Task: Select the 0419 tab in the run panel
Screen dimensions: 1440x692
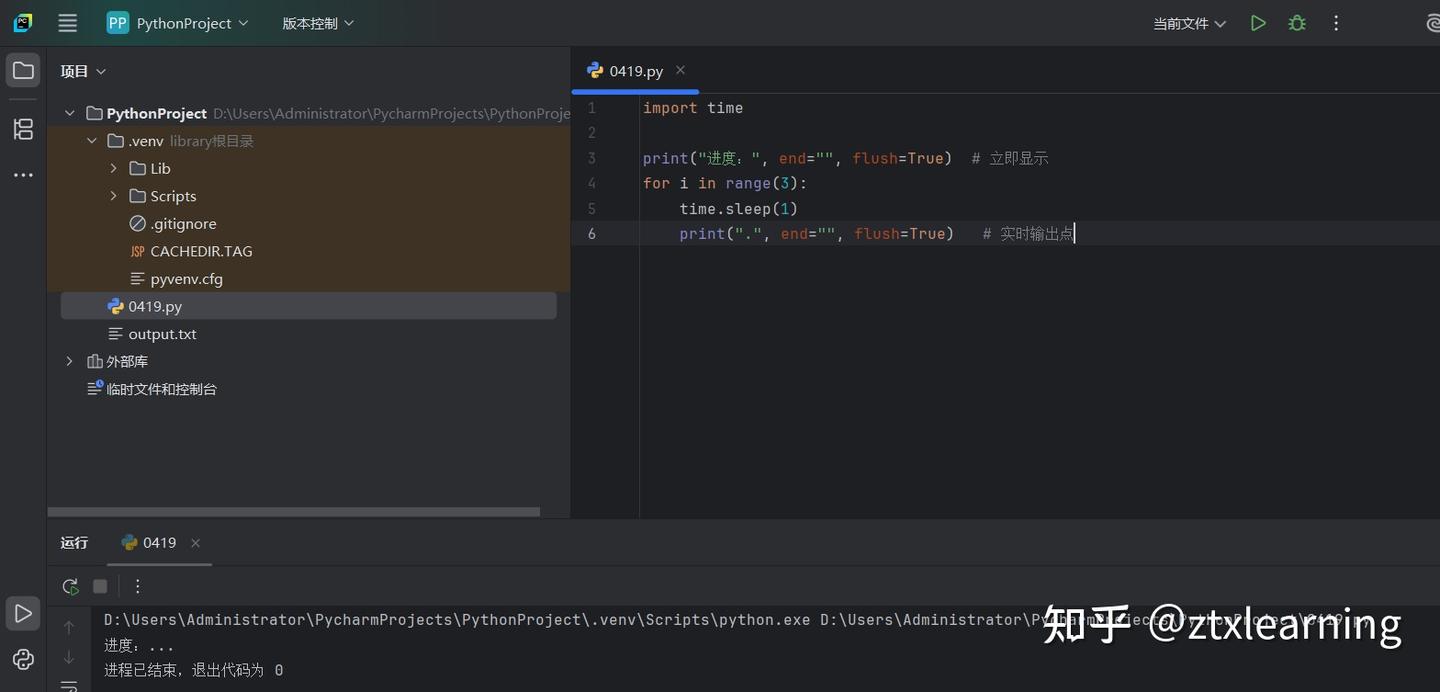Action: click(158, 542)
